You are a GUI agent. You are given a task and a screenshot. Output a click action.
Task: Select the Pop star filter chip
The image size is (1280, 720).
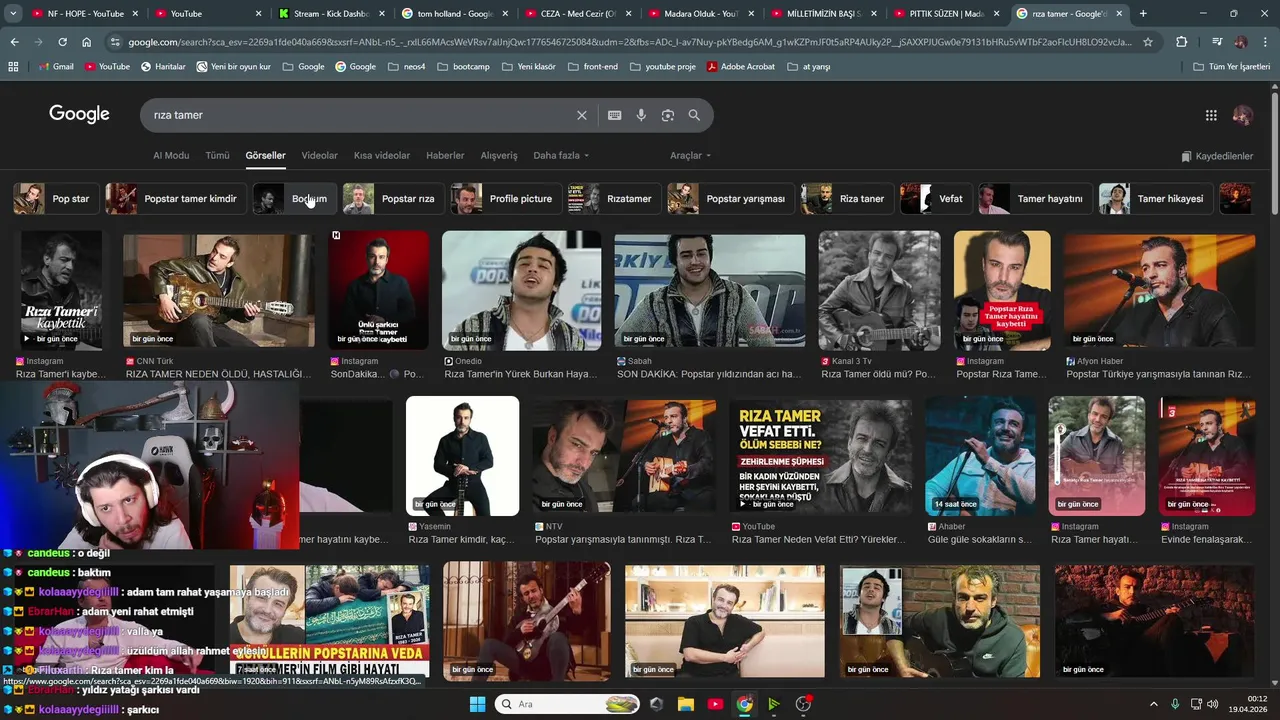pyautogui.click(x=55, y=199)
